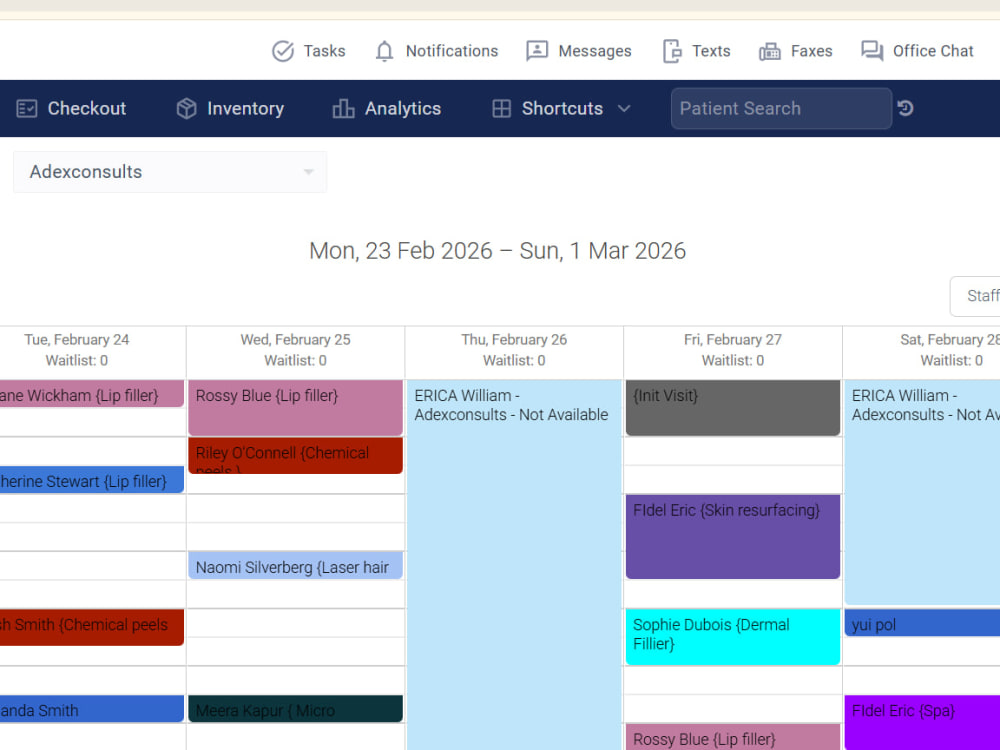Open the Inventory navigation tab
Image resolution: width=1000 pixels, height=750 pixels.
pyautogui.click(x=230, y=108)
